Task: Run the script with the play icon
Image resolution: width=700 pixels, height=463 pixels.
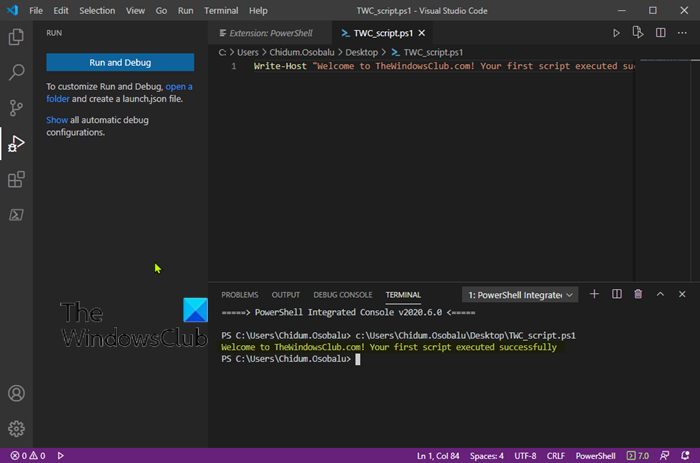Action: pyautogui.click(x=616, y=33)
